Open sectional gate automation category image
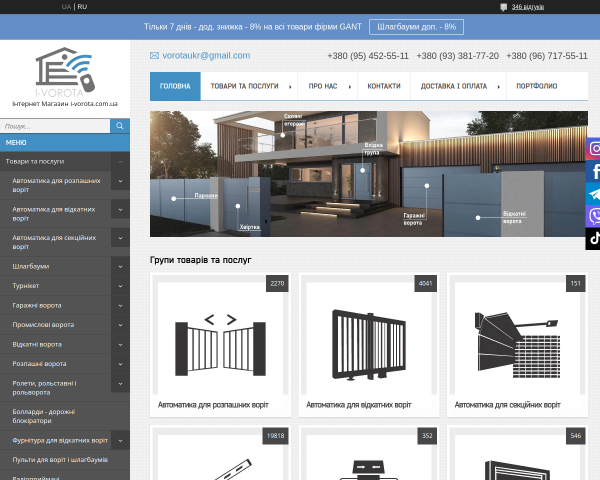600x480 pixels. click(517, 339)
